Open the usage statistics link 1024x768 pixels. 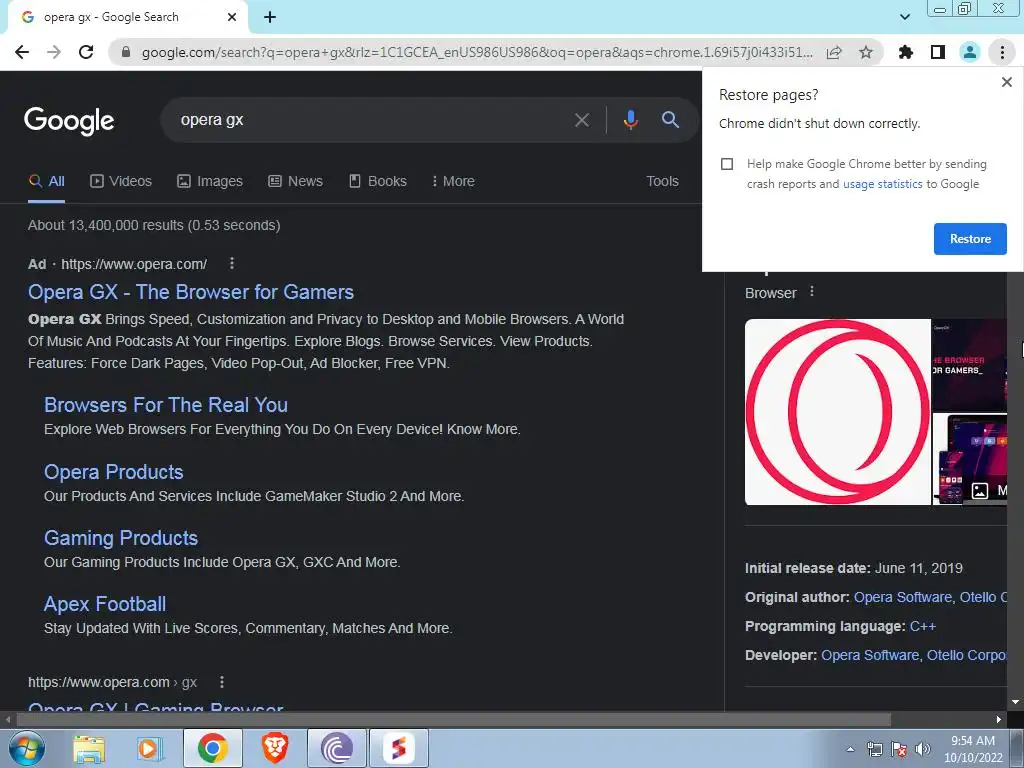[x=882, y=184]
